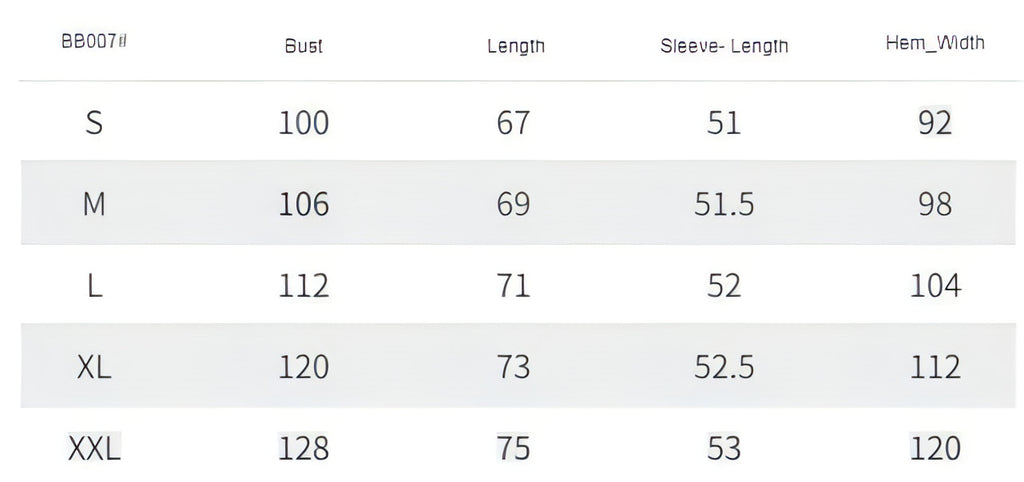Image resolution: width=1024 pixels, height=482 pixels.
Task: Select the Sleeve length value 53
Action: 724,449
